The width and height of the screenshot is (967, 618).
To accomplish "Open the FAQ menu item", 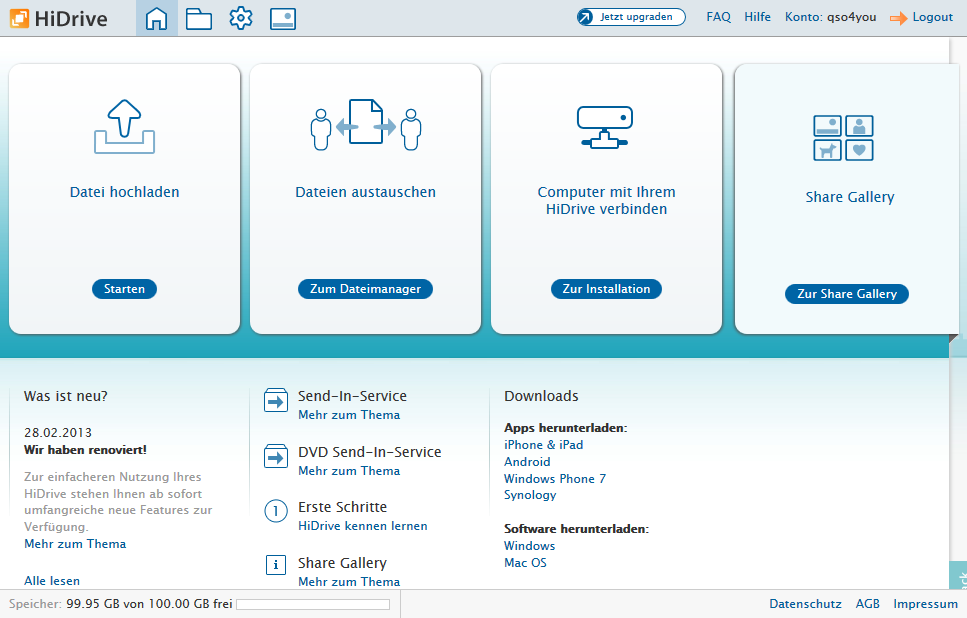I will (x=718, y=17).
